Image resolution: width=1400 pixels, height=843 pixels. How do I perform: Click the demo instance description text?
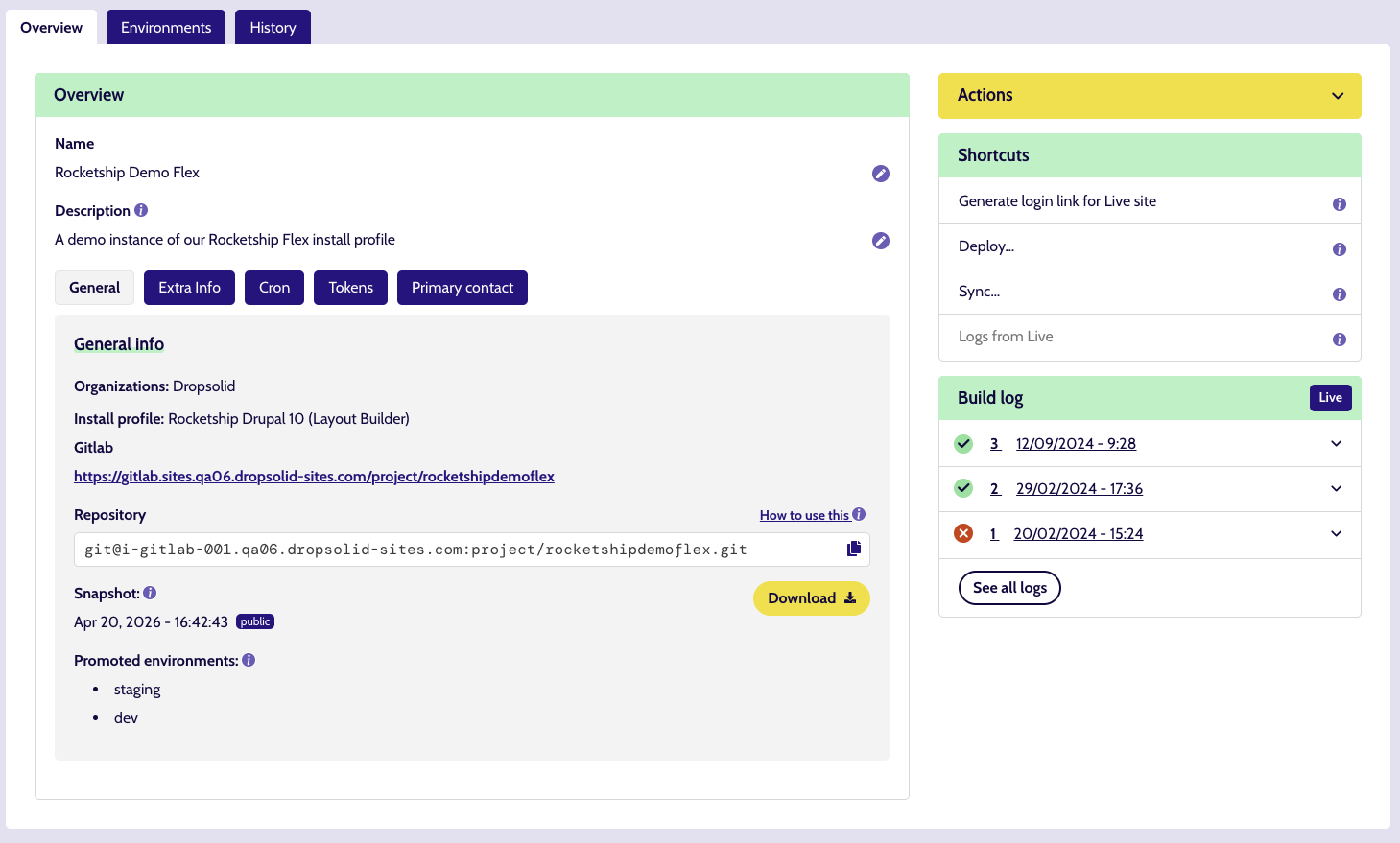click(225, 240)
